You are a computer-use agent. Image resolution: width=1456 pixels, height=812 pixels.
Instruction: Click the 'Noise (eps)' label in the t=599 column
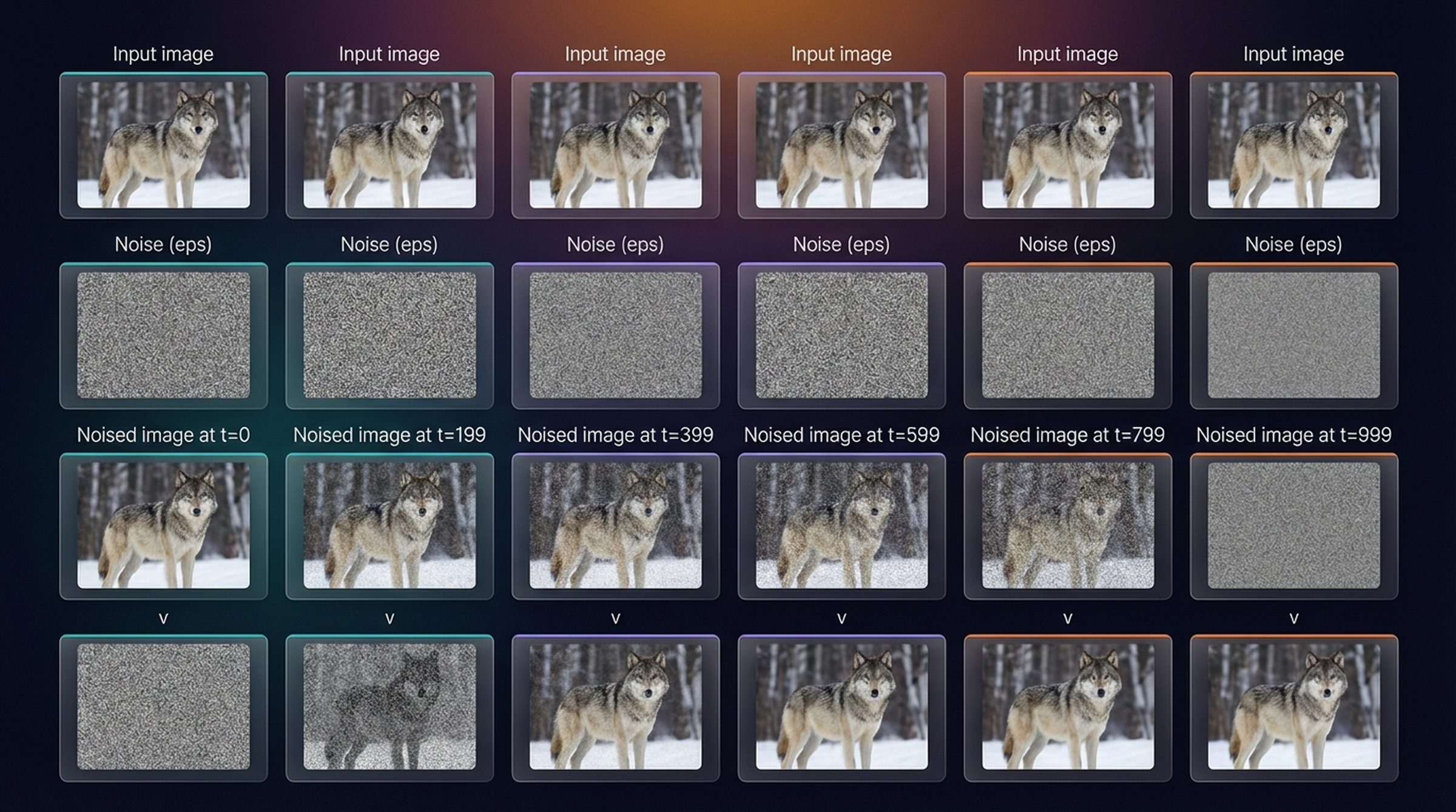click(841, 245)
